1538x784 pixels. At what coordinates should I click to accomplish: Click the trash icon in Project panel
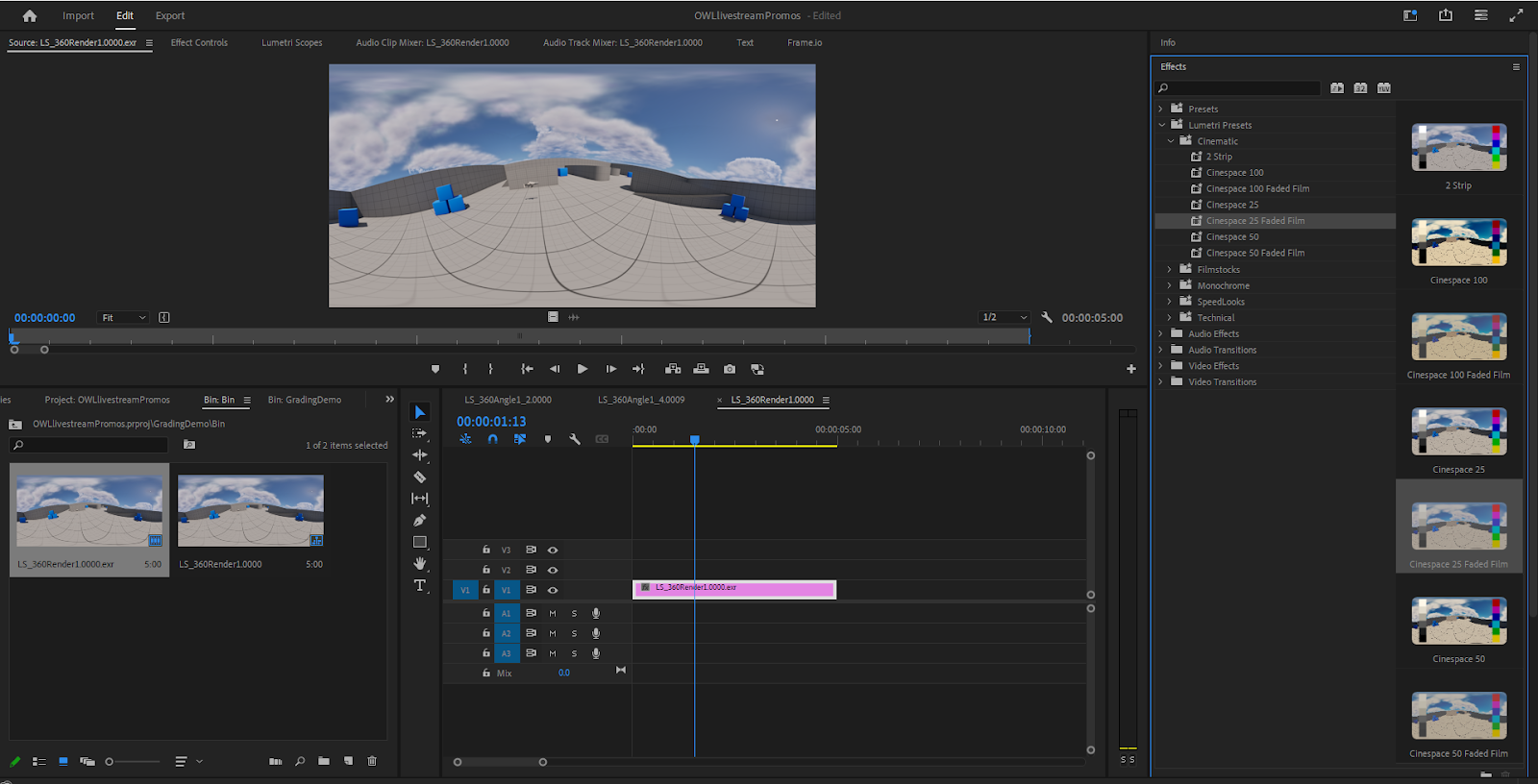coord(372,762)
